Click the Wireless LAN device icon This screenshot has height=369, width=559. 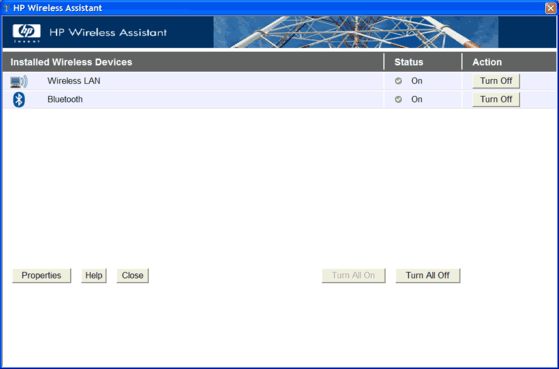coord(19,81)
